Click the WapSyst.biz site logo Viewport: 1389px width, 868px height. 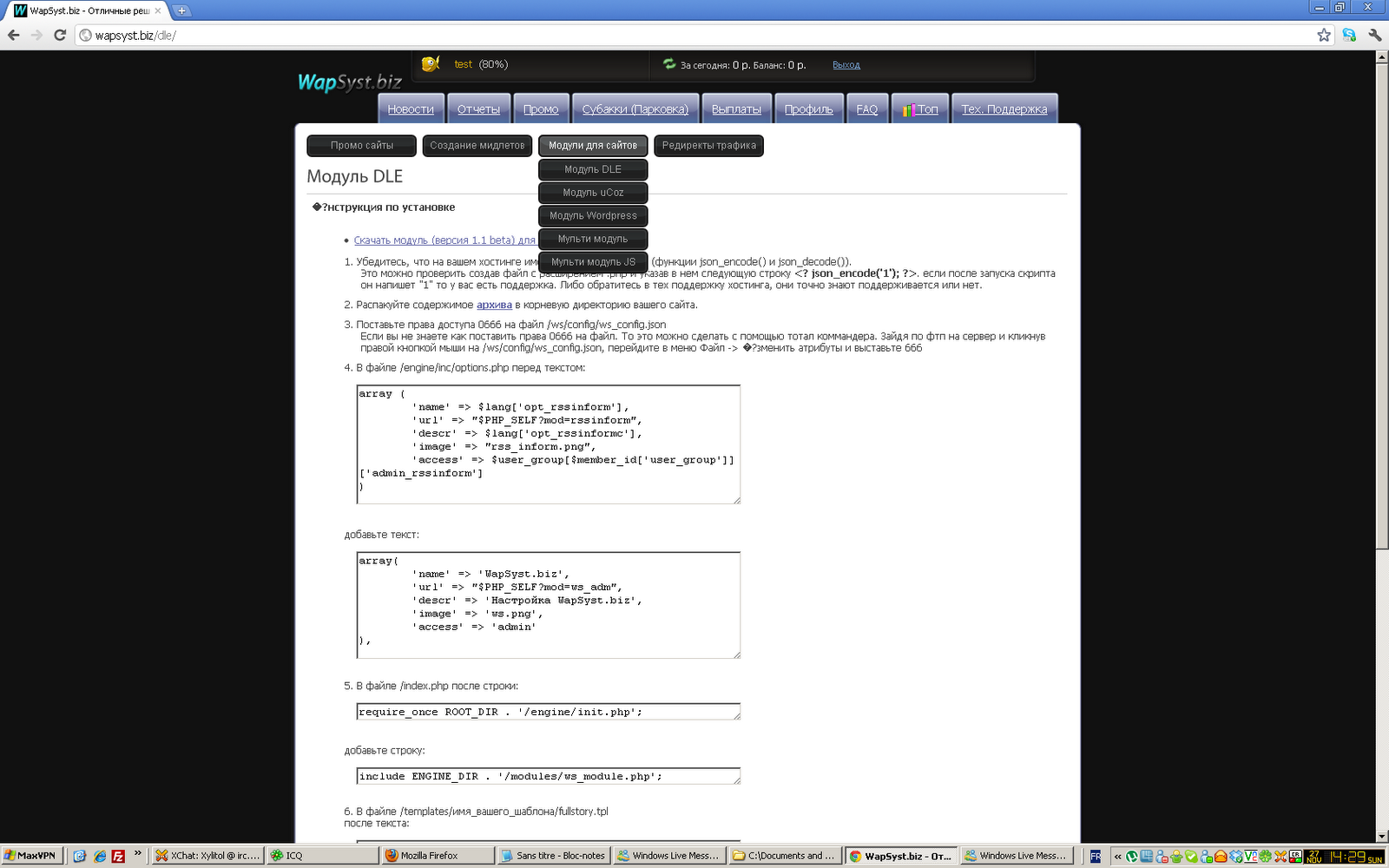(349, 82)
